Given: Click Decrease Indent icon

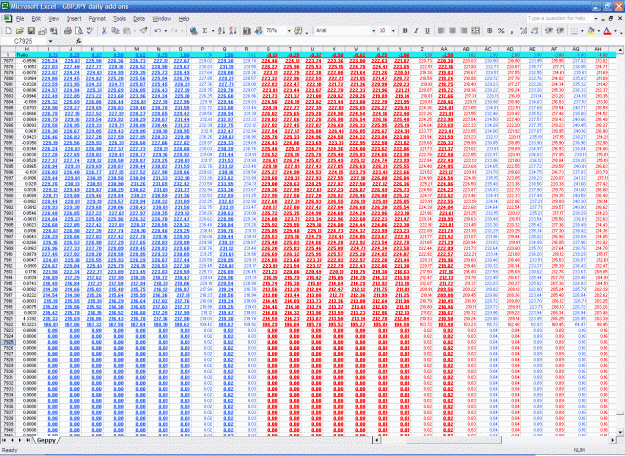Looking at the screenshot, I should (549, 31).
